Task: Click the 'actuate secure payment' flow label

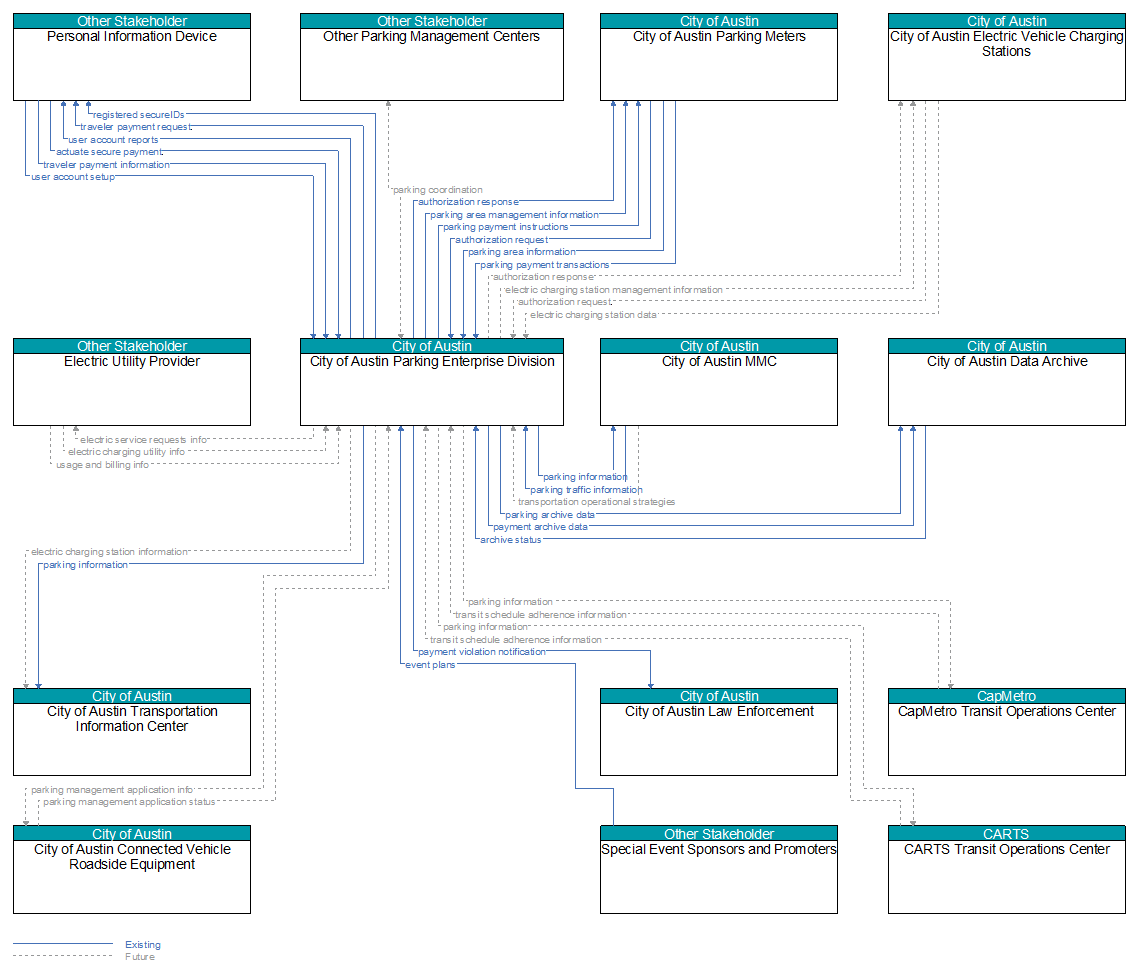Action: coord(109,152)
